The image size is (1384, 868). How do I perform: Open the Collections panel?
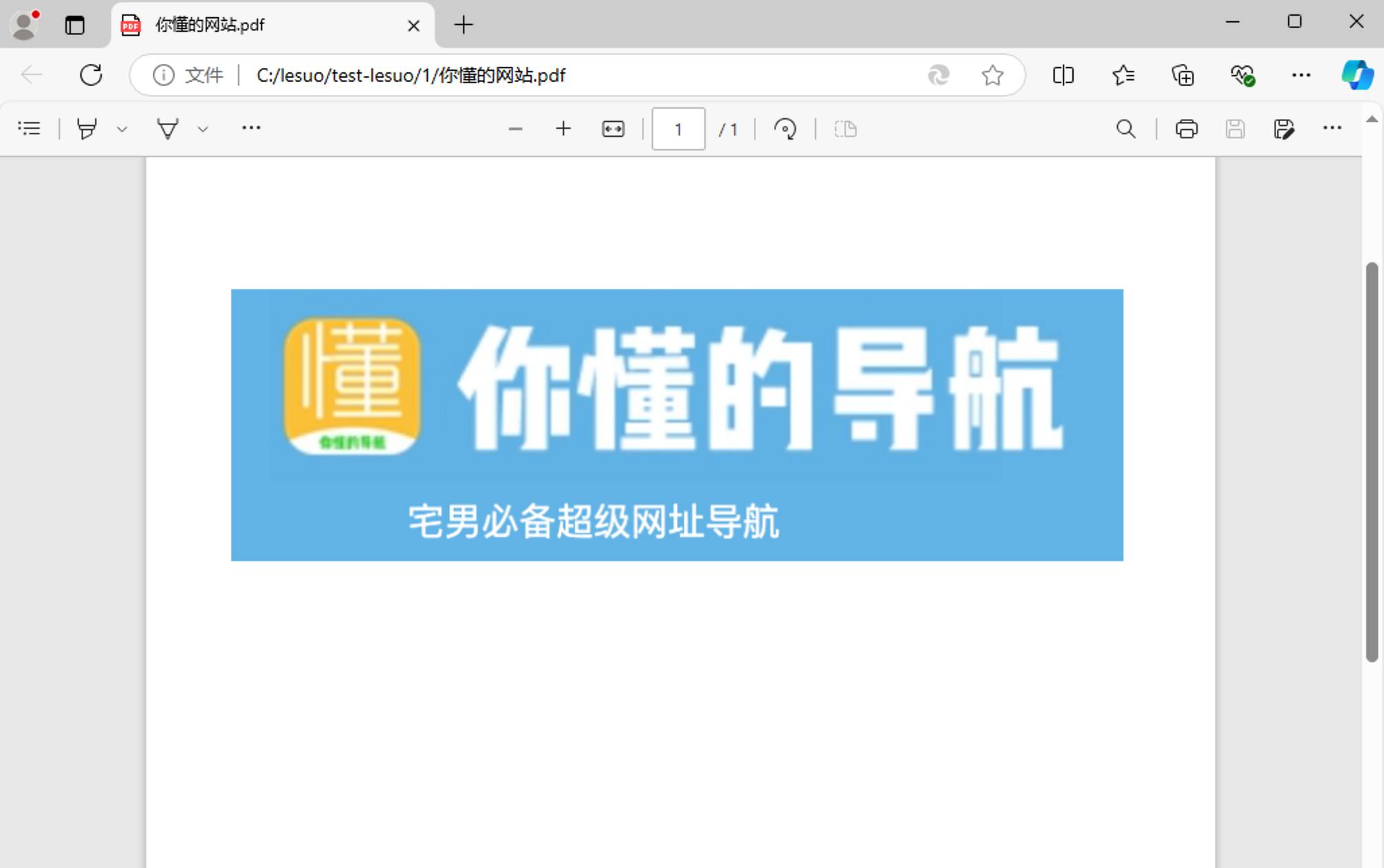click(1183, 75)
